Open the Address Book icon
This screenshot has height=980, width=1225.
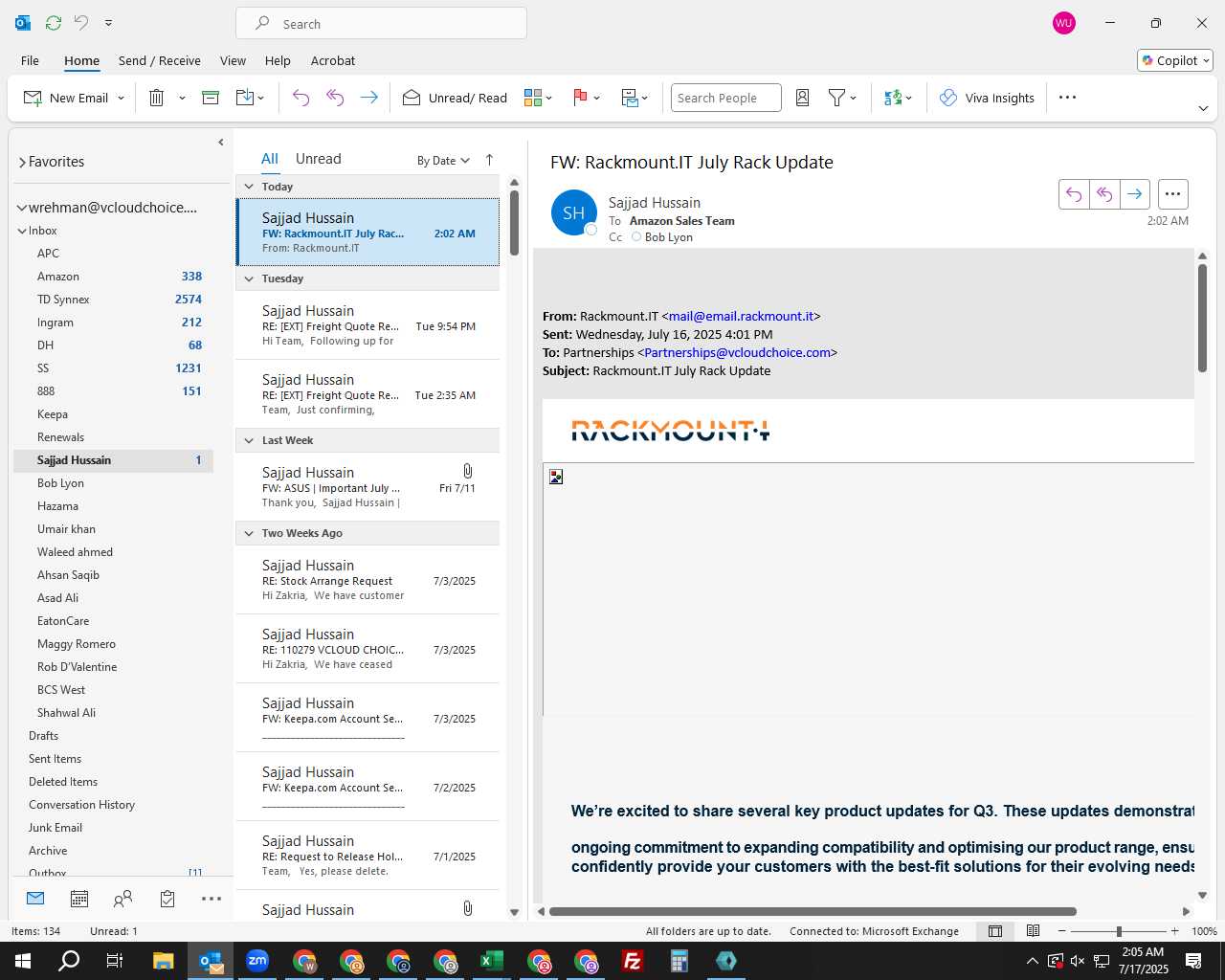(803, 98)
